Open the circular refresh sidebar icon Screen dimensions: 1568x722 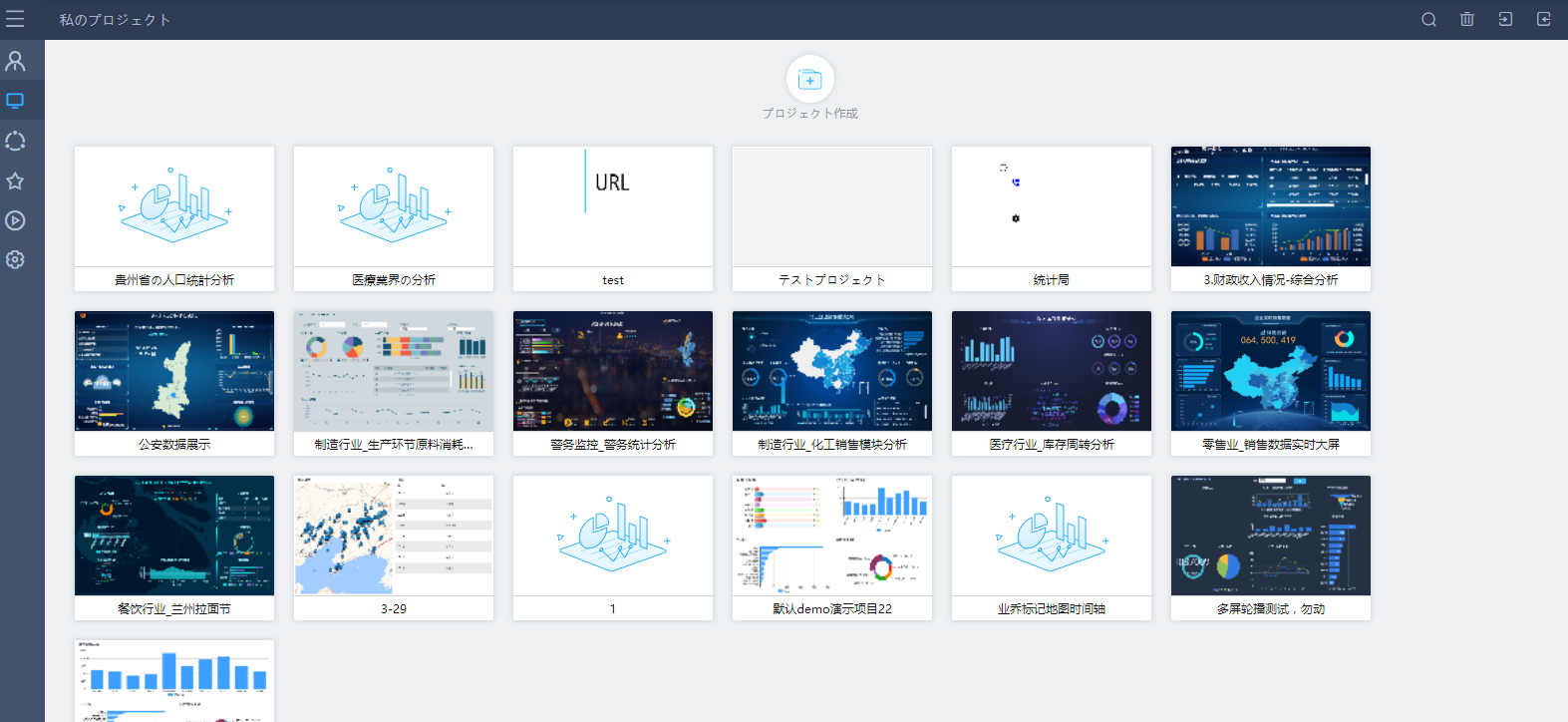pos(15,141)
